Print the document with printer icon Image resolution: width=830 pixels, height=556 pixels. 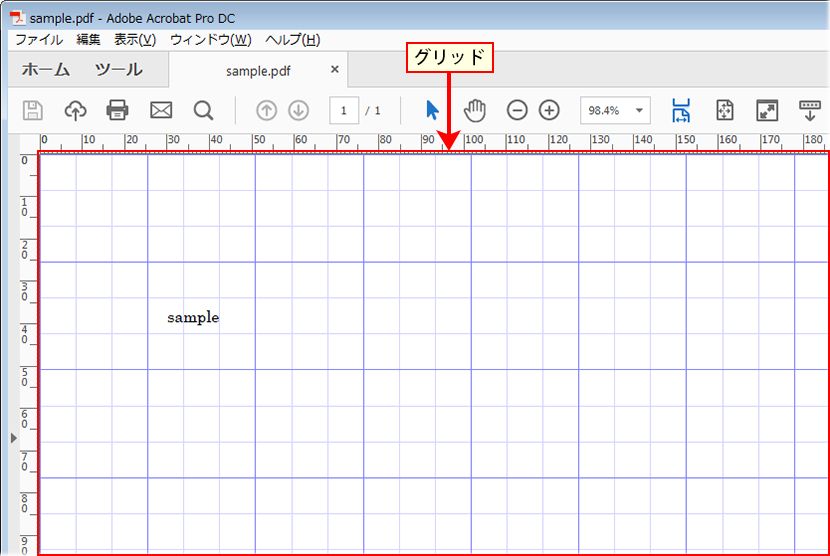pos(117,111)
